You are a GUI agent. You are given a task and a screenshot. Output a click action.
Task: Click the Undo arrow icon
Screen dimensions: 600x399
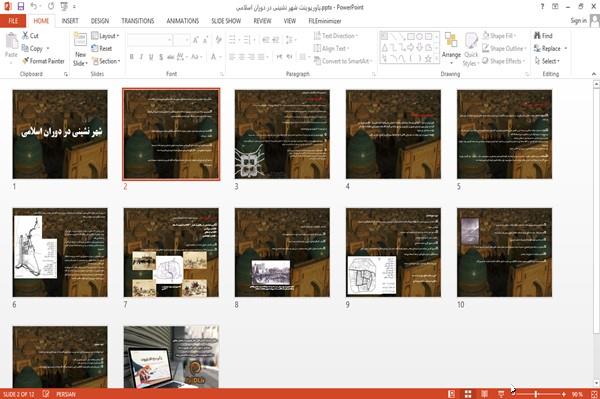click(34, 7)
